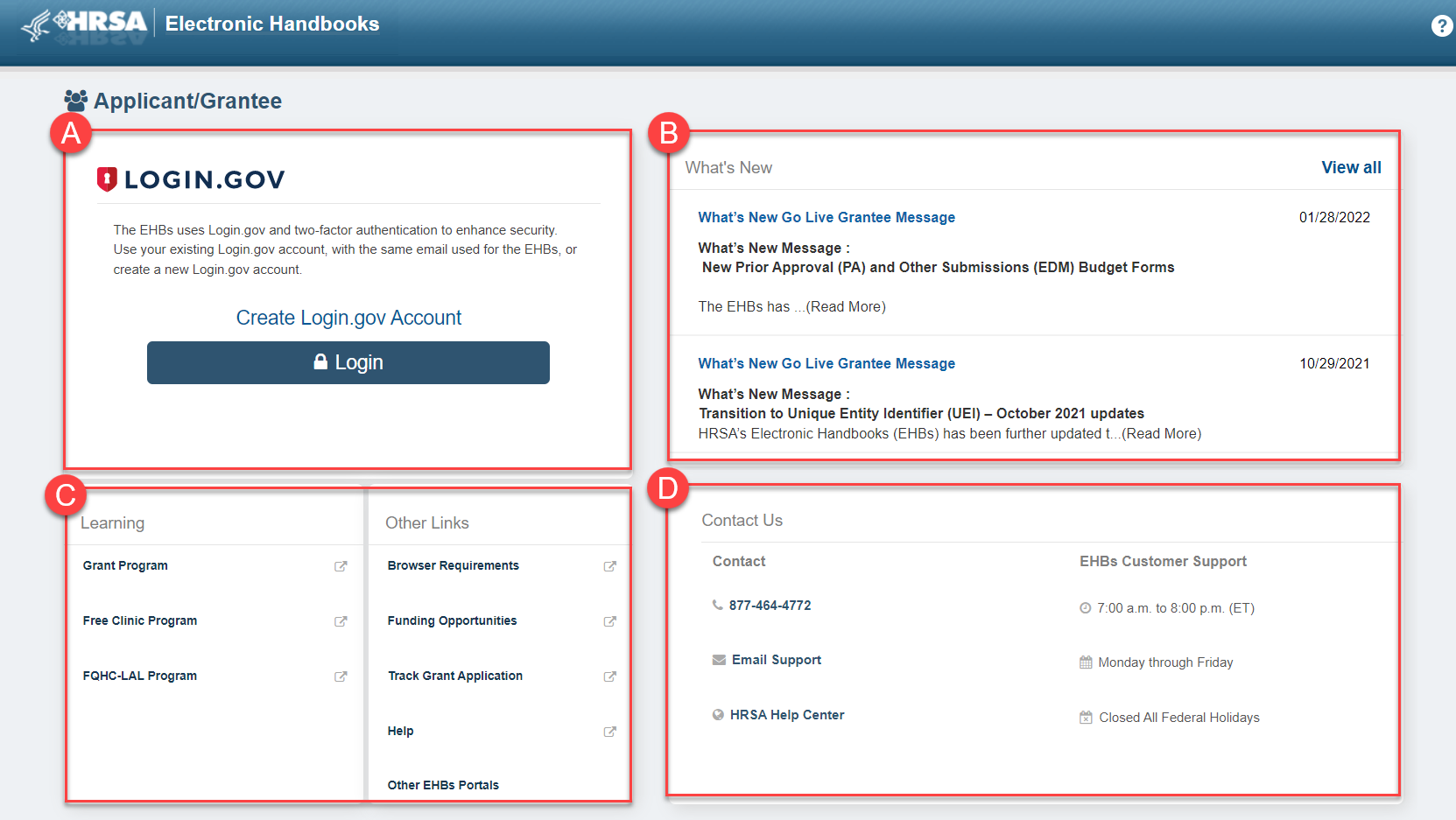Open external link icon for Free Clinic Program
1456x820 pixels.
[x=341, y=621]
